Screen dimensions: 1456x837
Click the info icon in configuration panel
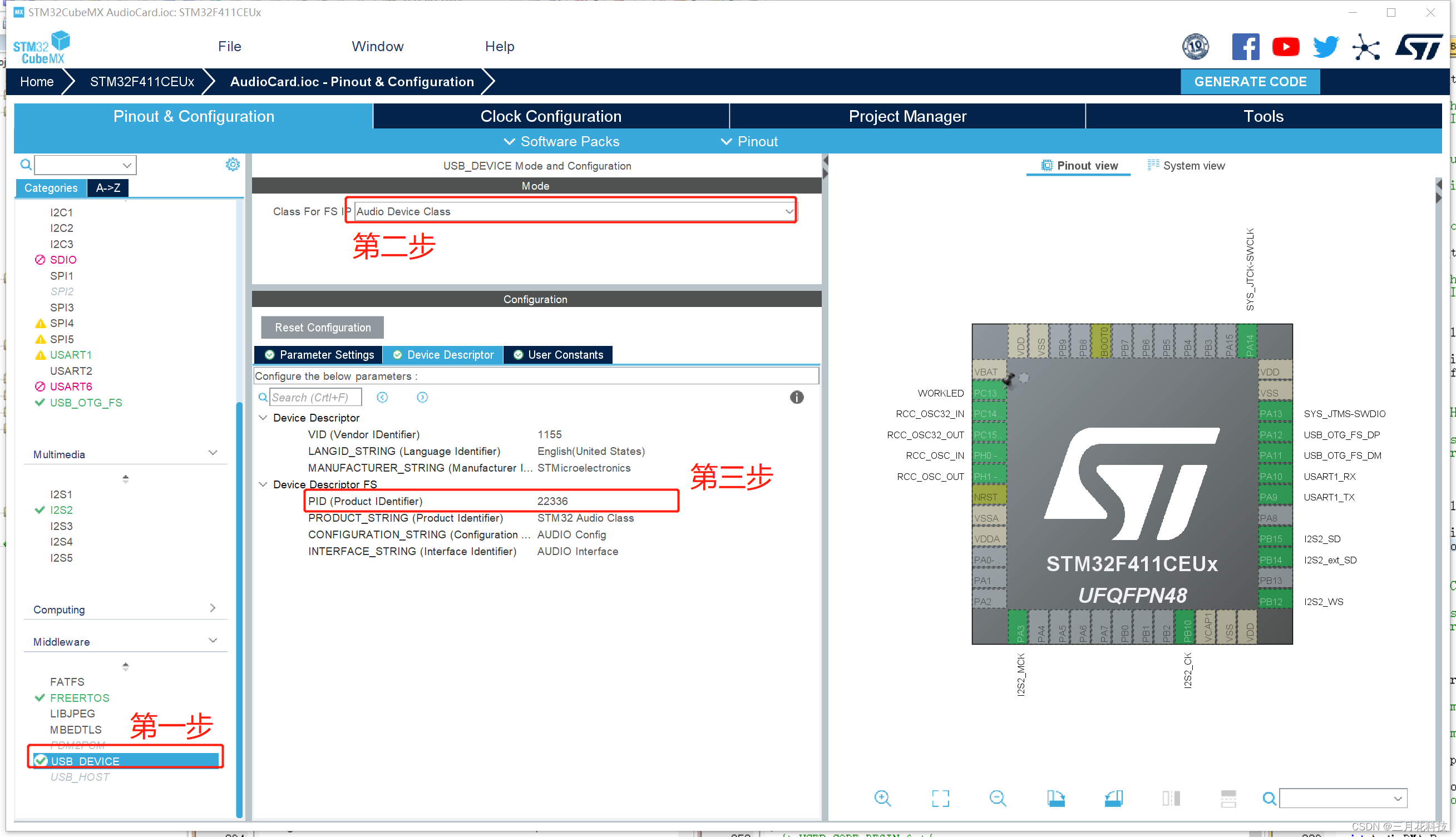(796, 397)
